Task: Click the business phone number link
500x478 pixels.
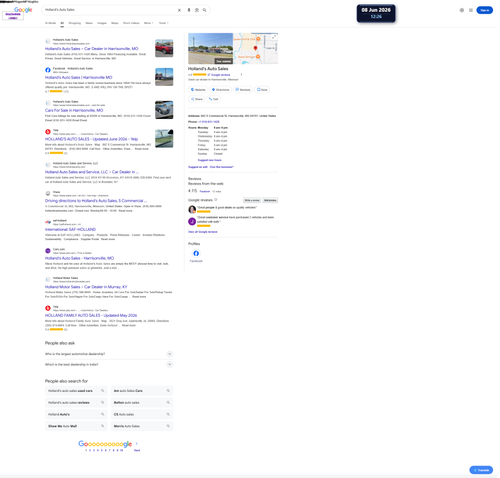Action: pos(209,122)
